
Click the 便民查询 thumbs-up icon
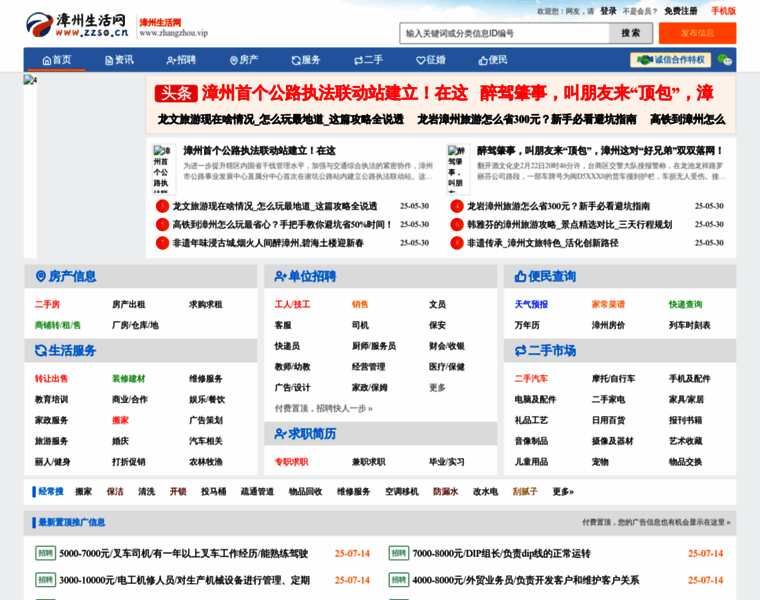[x=521, y=277]
